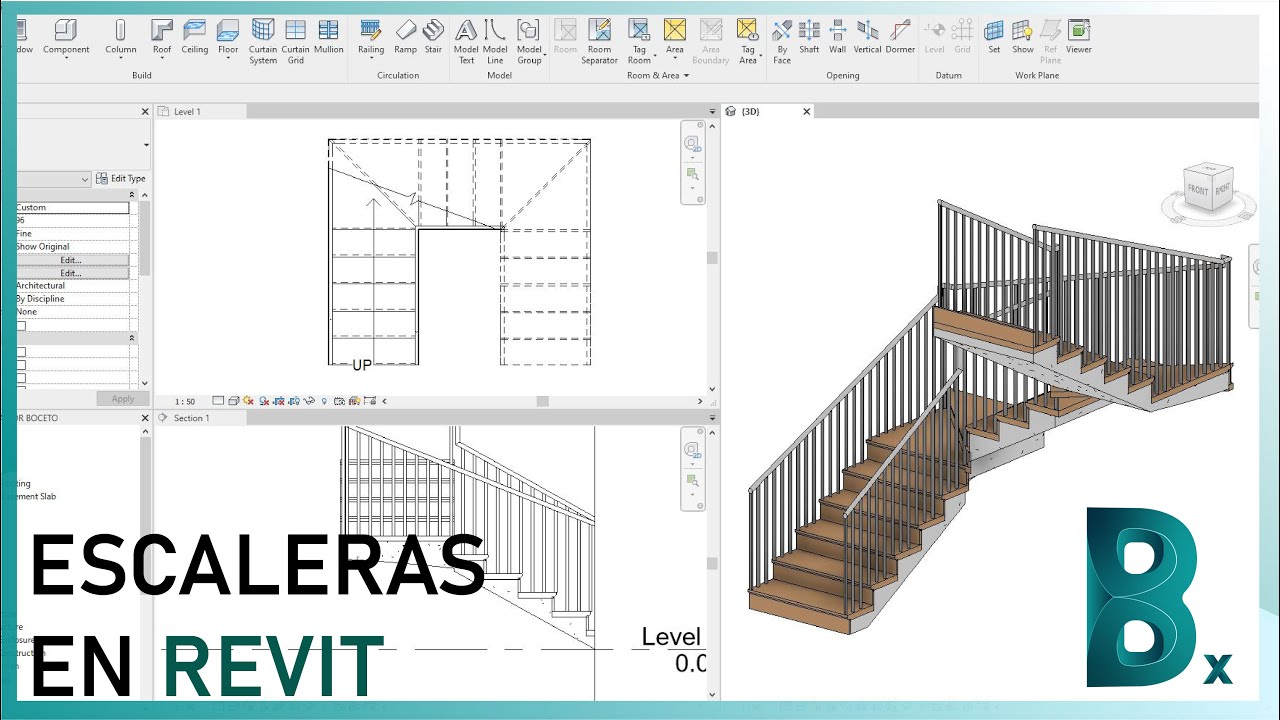This screenshot has width=1280, height=720.
Task: Click Temporary Hide/Isolate glasses icon in Level 1 bar
Action: pyautogui.click(x=309, y=401)
